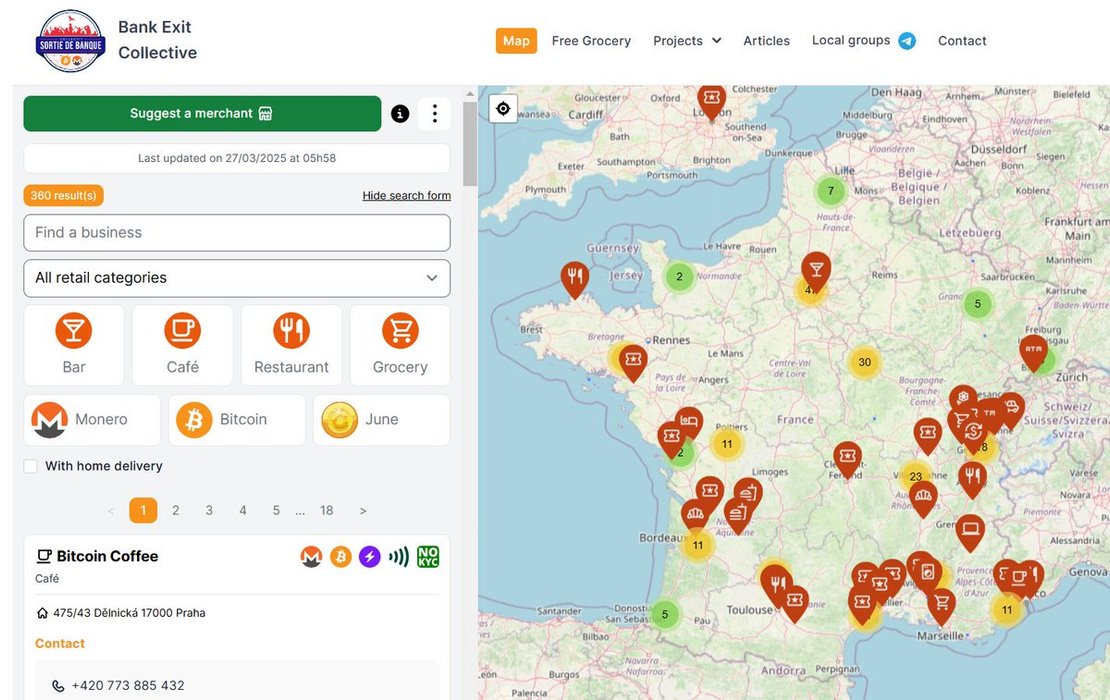Click the 360 result(s) badge

64,195
